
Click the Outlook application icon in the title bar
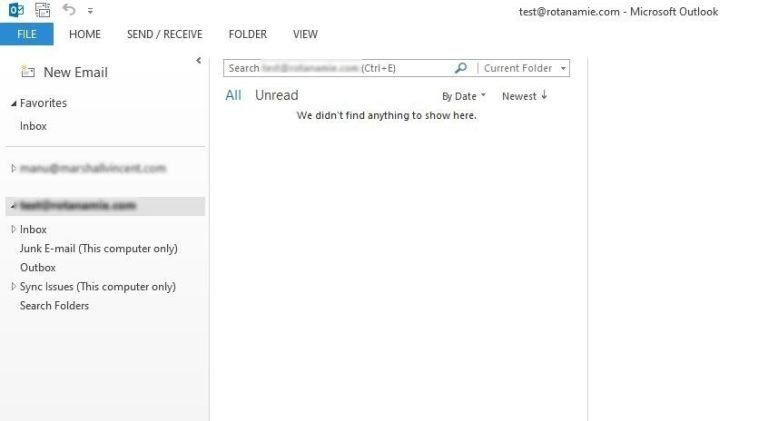click(x=16, y=10)
